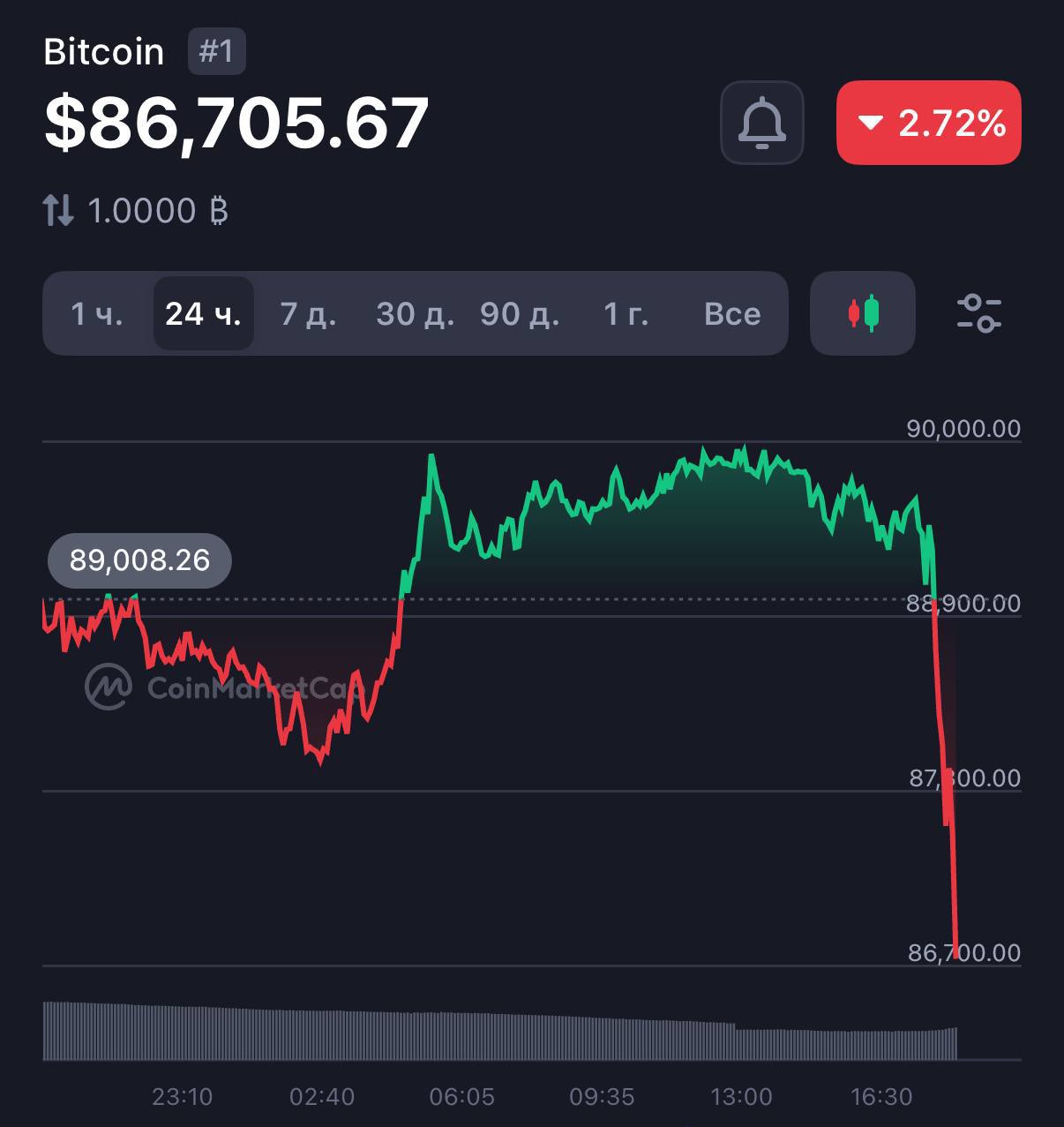
Task: Tap the $86,705.67 price value
Action: (x=236, y=124)
